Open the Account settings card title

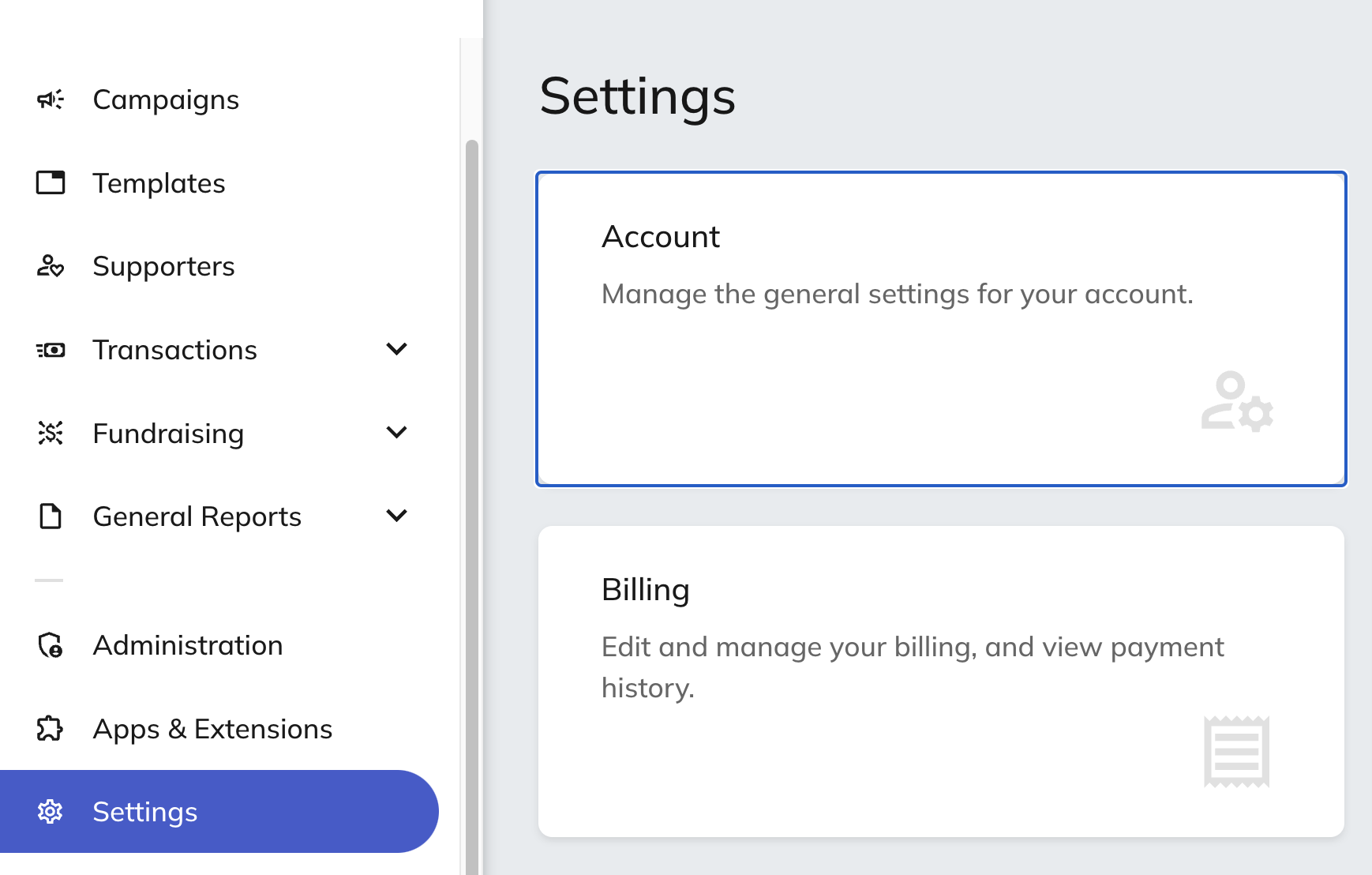(661, 237)
